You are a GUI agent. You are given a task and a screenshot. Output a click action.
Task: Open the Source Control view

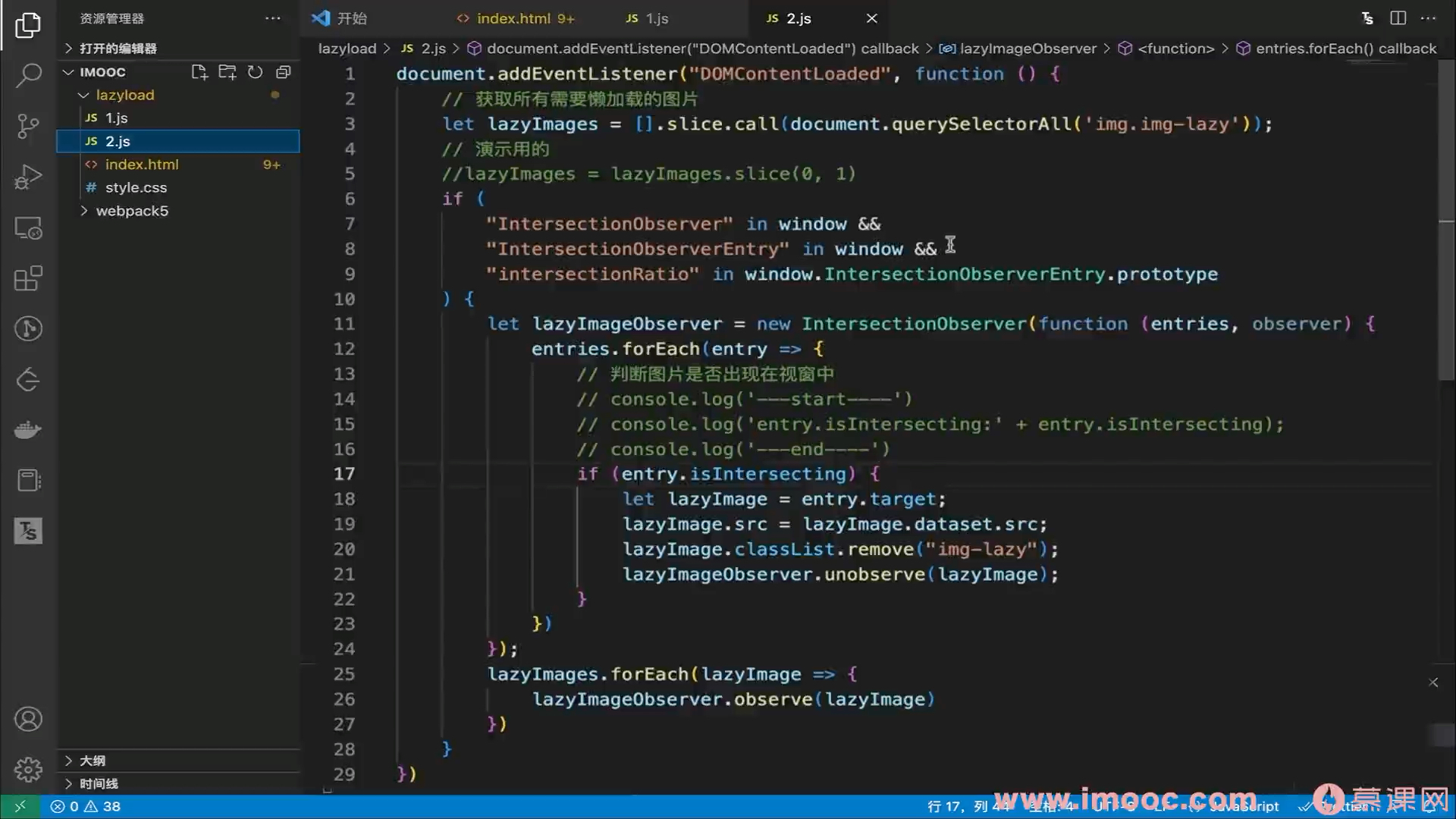28,126
